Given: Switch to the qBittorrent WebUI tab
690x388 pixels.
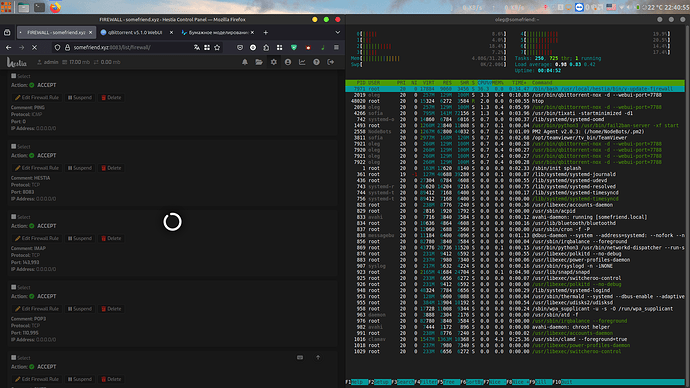Looking at the screenshot, I should point(136,33).
